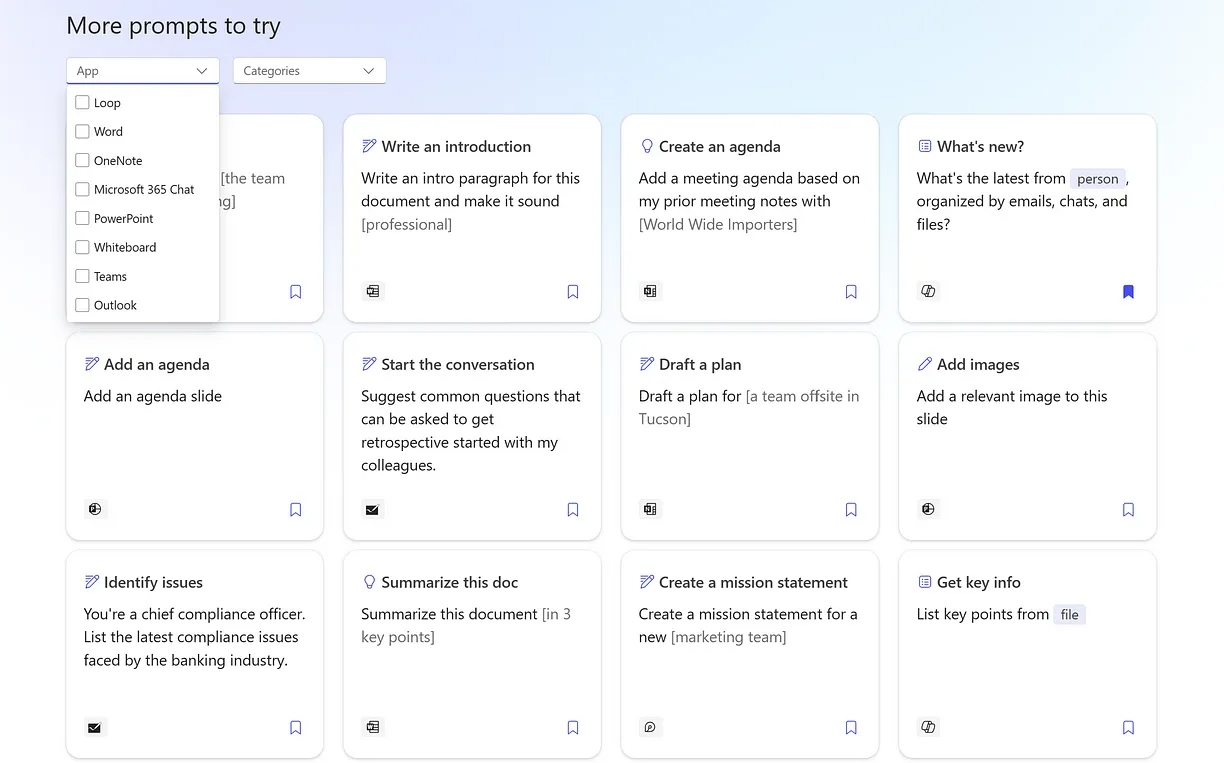Click the "file" placeholder chip
1224x763 pixels.
[x=1069, y=615]
